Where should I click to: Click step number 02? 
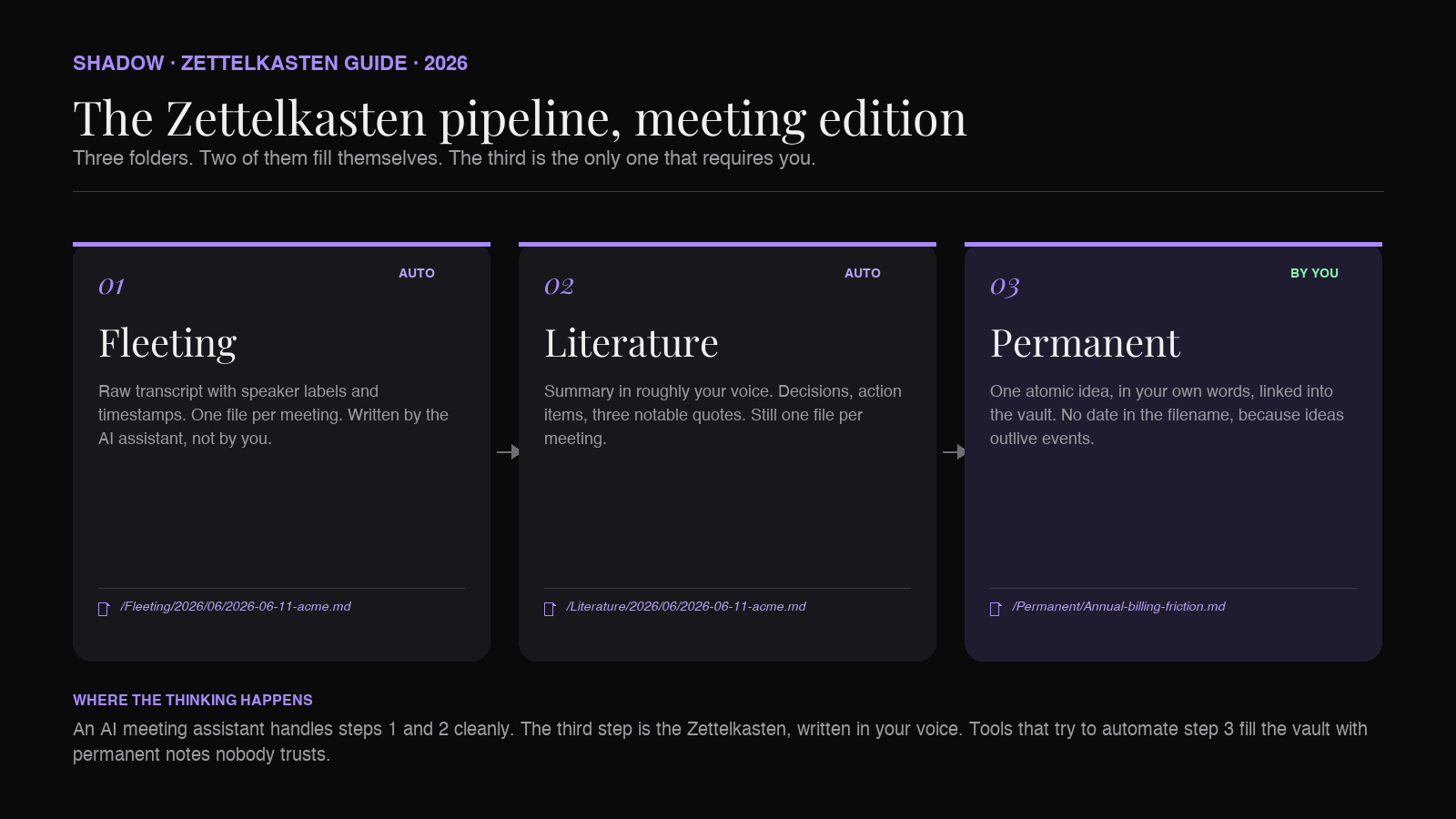559,287
